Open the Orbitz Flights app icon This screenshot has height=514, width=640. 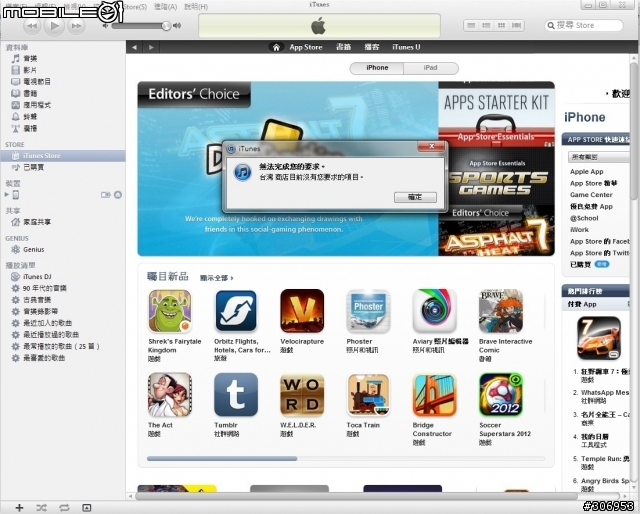coord(236,311)
